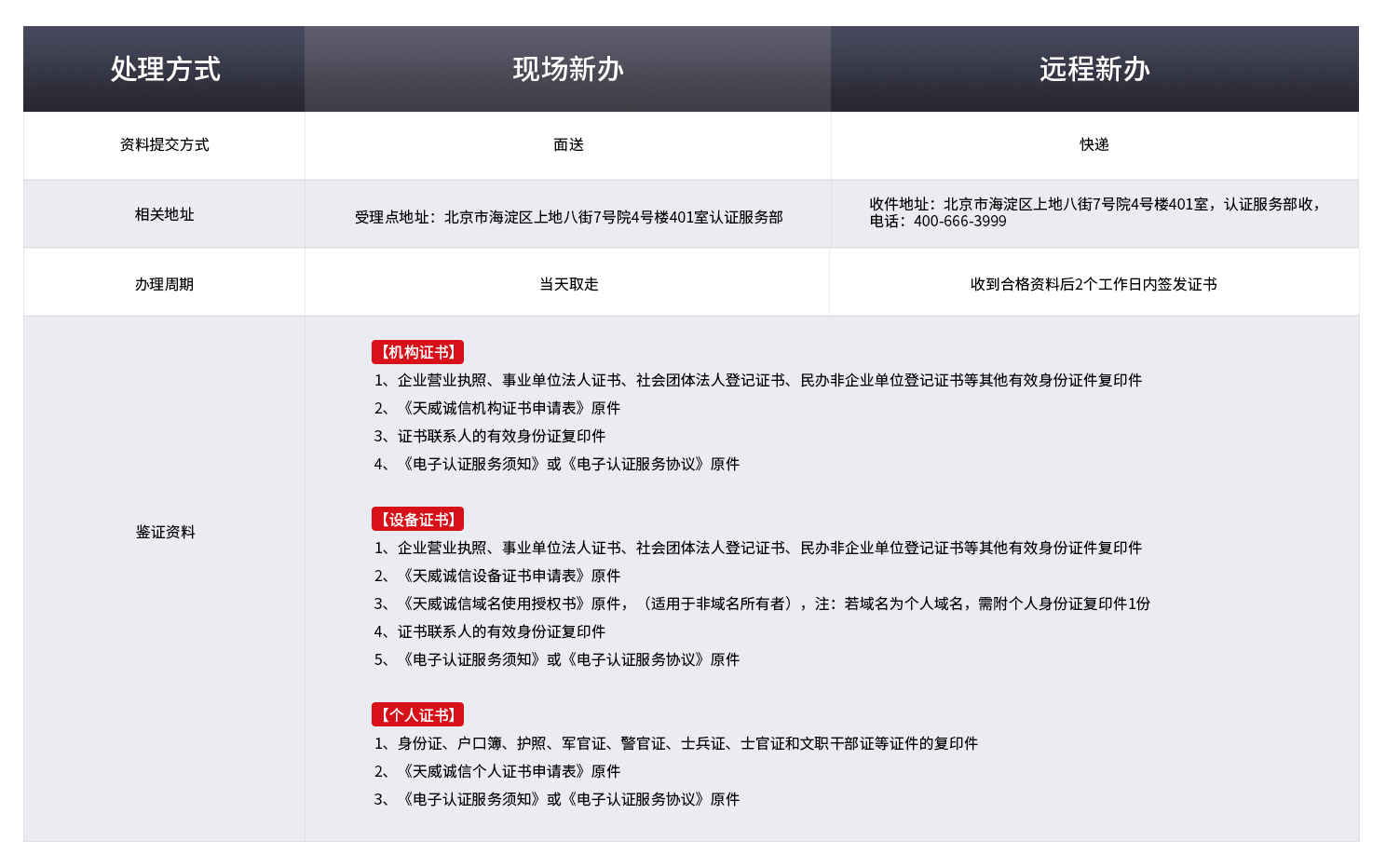Image resolution: width=1386 pixels, height=868 pixels.
Task: Click the 相关地址 row label
Action: click(165, 214)
